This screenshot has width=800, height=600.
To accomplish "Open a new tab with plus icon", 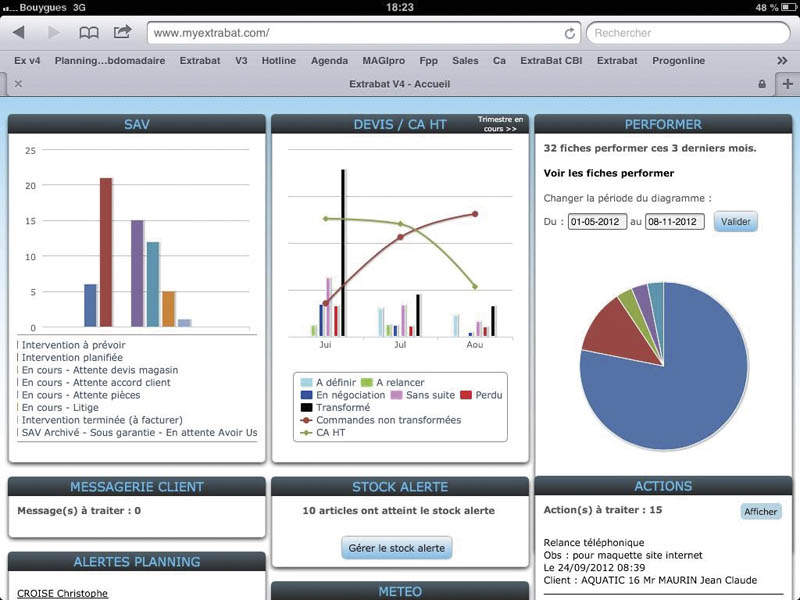I will (787, 84).
